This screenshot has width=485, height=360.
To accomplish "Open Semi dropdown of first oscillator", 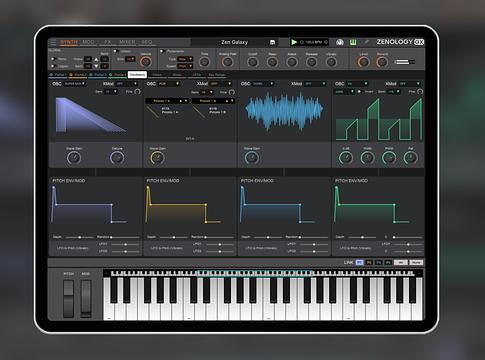I will (111, 92).
